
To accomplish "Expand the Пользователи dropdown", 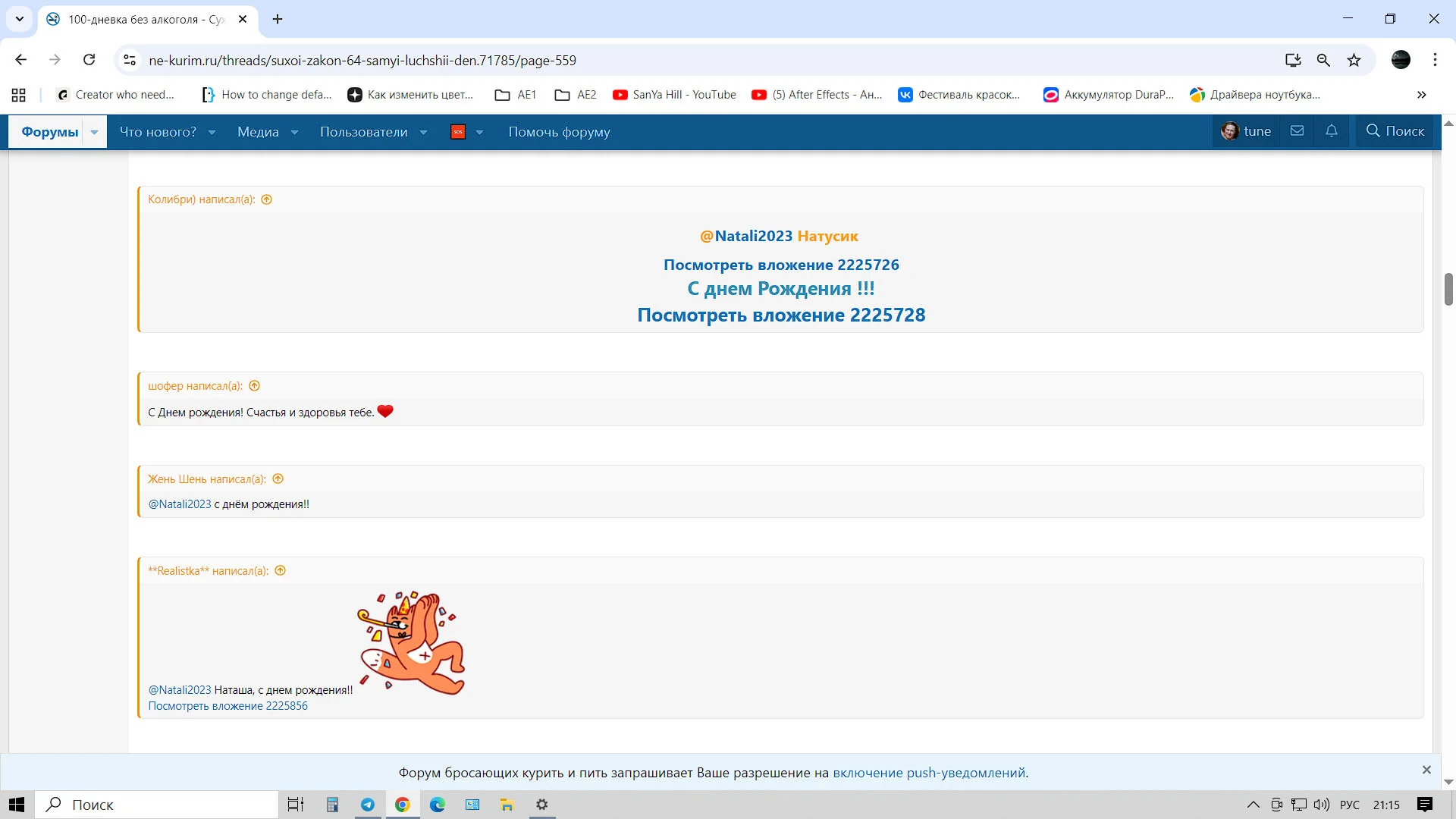I will coord(422,131).
